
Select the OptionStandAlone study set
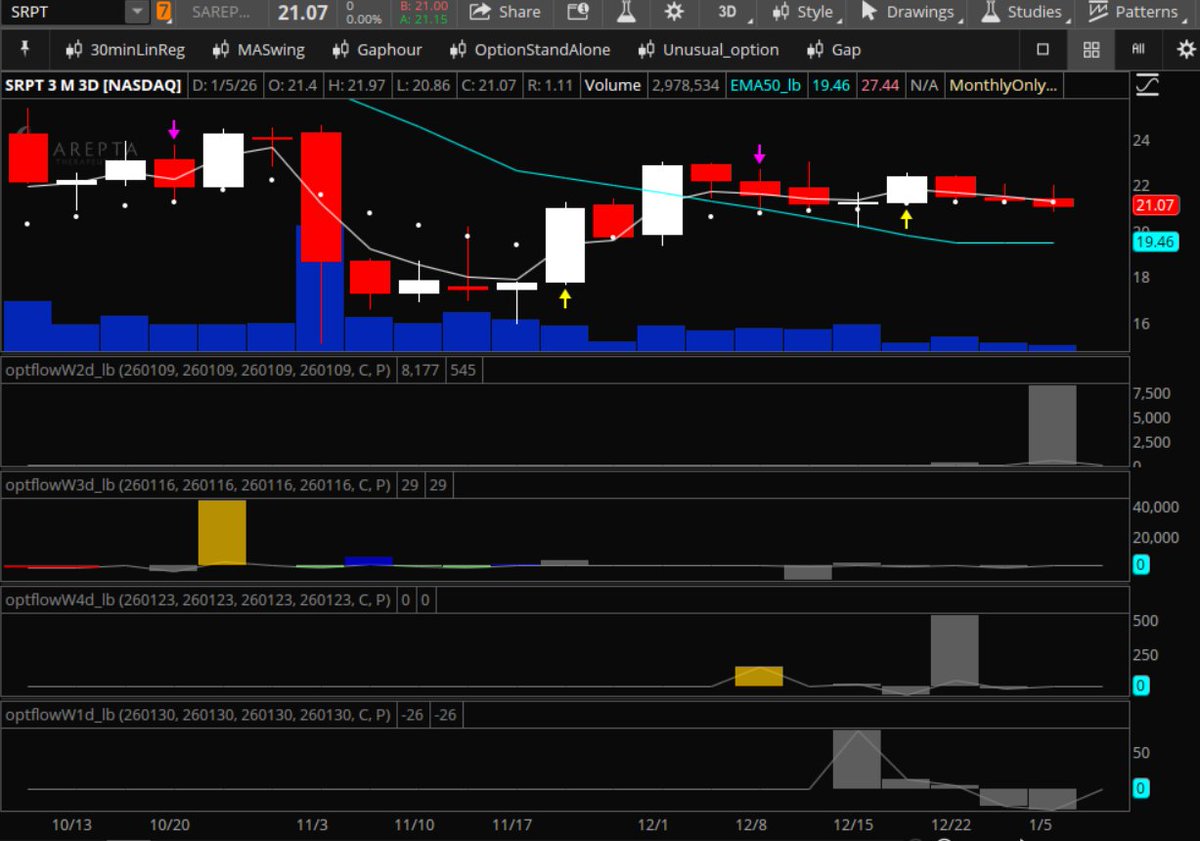[529, 50]
